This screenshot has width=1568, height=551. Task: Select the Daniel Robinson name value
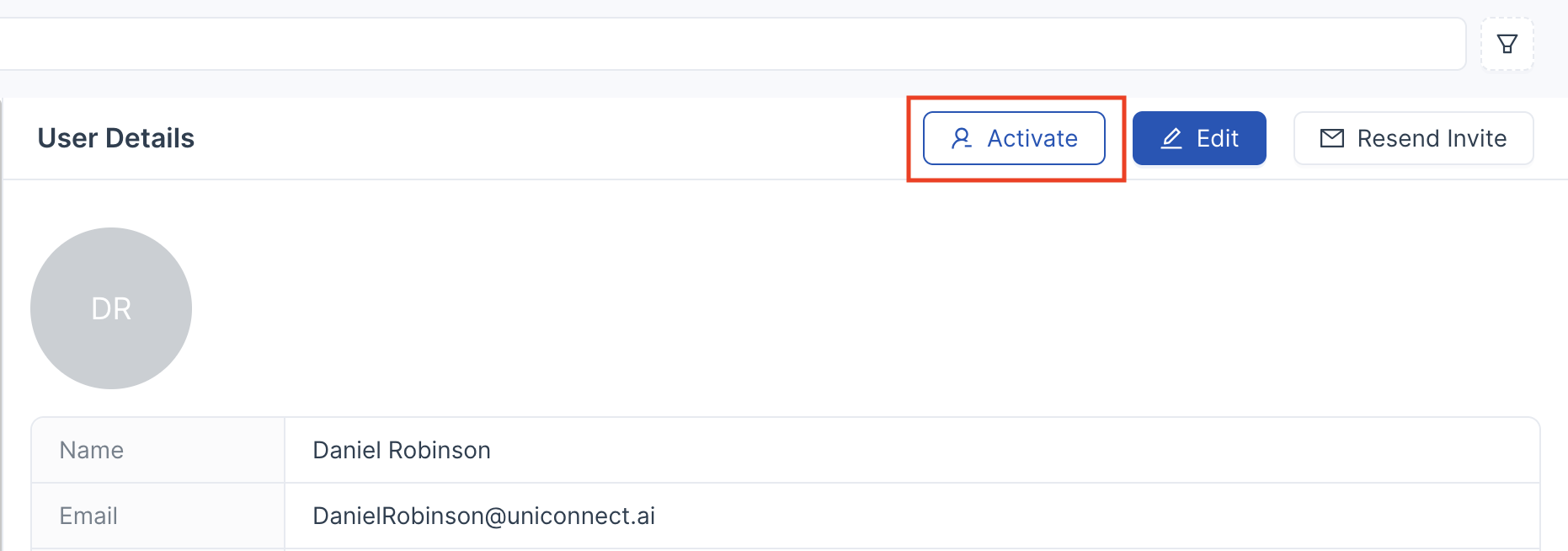[x=402, y=451]
